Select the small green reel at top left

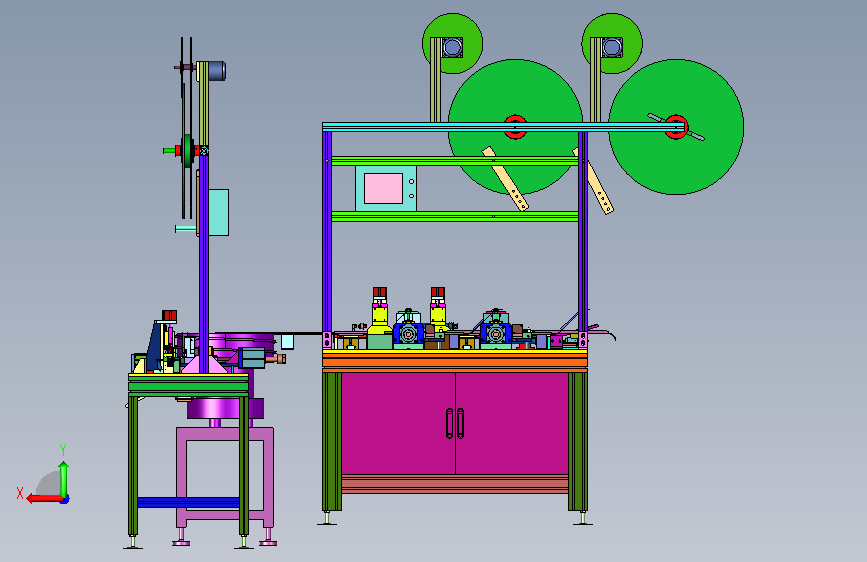click(x=452, y=43)
